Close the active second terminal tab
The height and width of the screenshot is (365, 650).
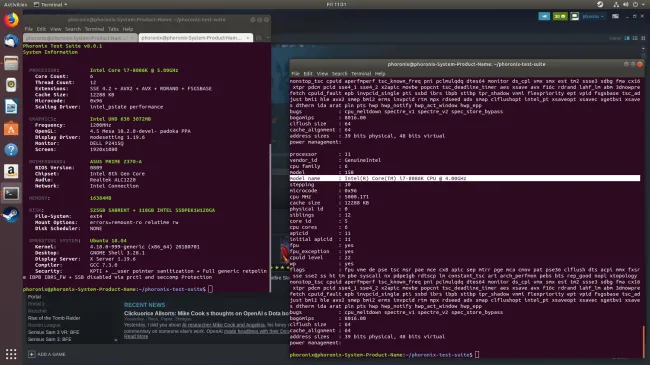tap(248, 38)
